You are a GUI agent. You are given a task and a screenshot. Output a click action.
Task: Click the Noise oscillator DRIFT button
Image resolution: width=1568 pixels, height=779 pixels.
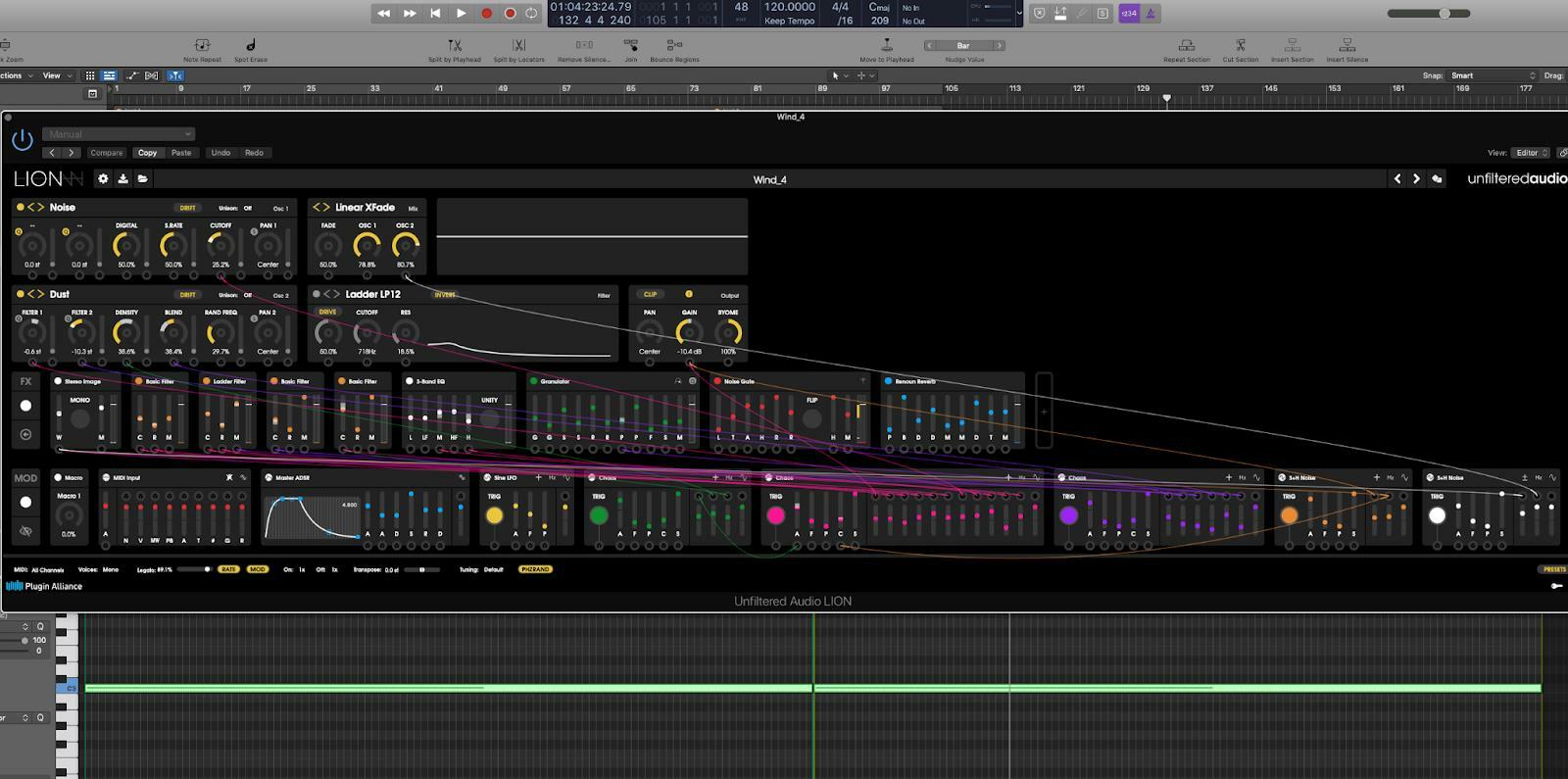tap(187, 208)
